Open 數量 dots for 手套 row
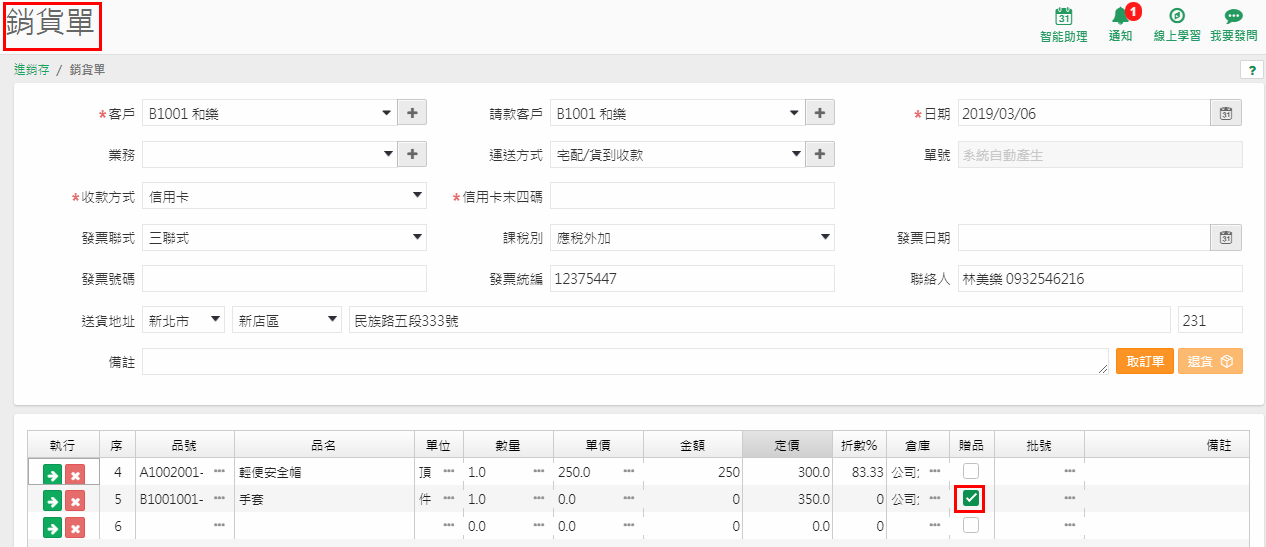 (x=539, y=498)
